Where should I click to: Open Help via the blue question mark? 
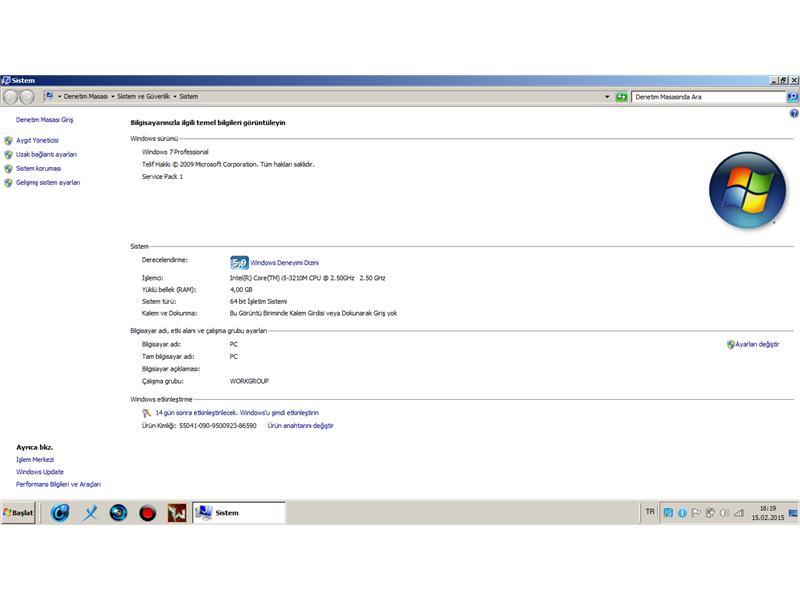pyautogui.click(x=794, y=114)
